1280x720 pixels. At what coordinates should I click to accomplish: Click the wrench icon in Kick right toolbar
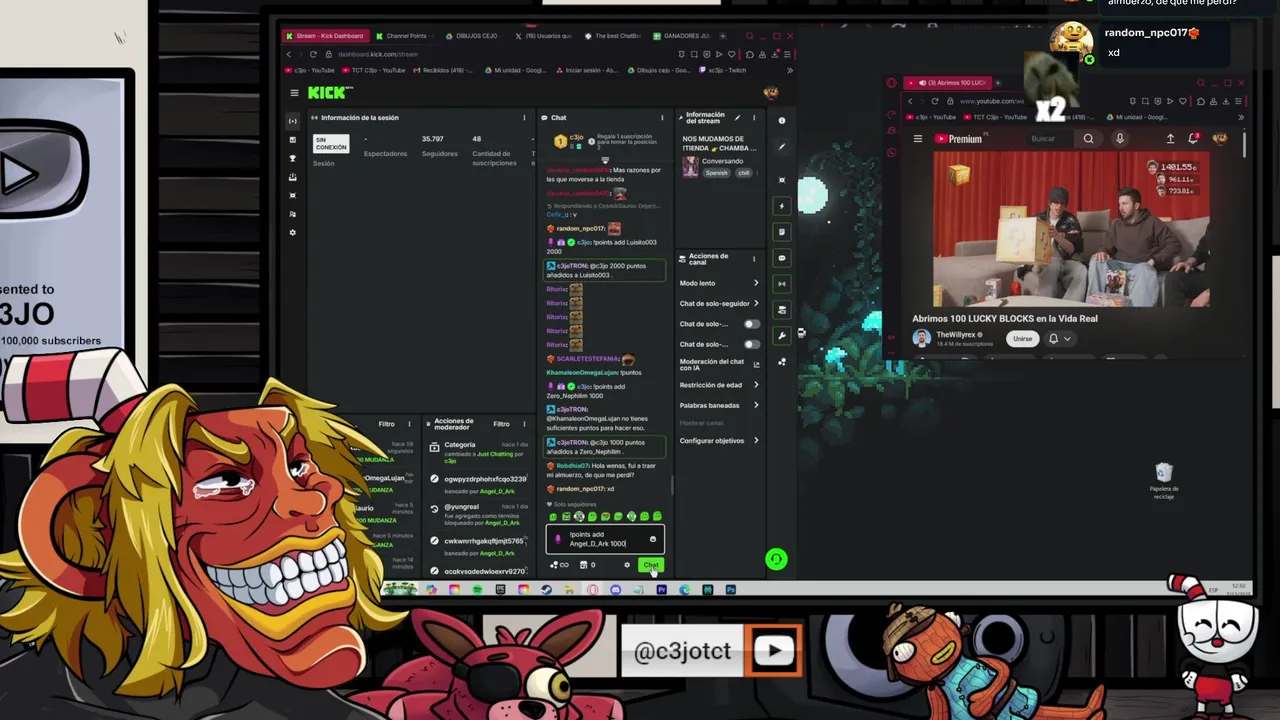click(782, 336)
